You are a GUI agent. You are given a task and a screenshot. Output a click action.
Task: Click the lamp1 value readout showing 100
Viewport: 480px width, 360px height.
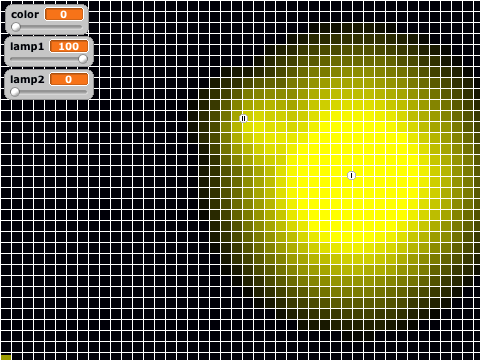coord(69,46)
